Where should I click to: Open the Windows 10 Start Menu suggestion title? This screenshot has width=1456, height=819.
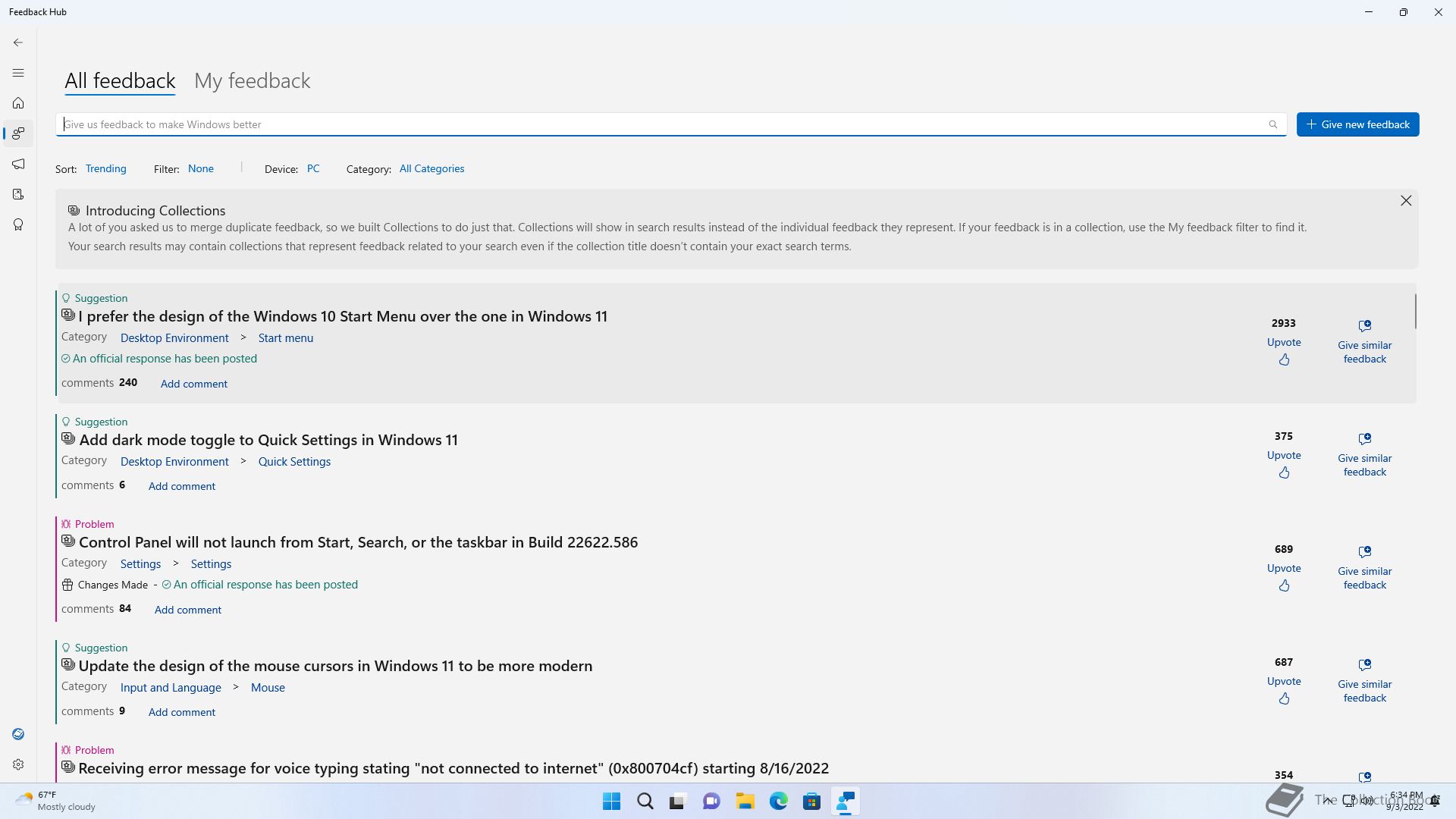coord(343,316)
